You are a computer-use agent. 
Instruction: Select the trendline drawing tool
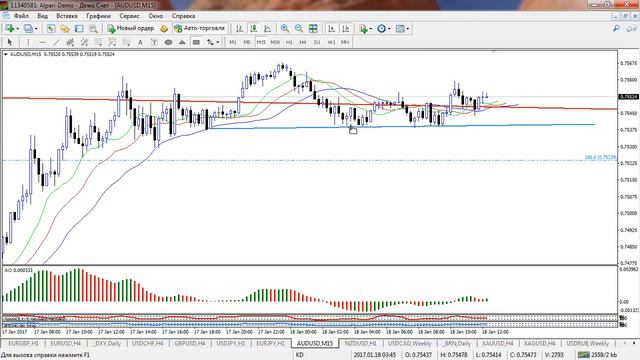[x=56, y=42]
